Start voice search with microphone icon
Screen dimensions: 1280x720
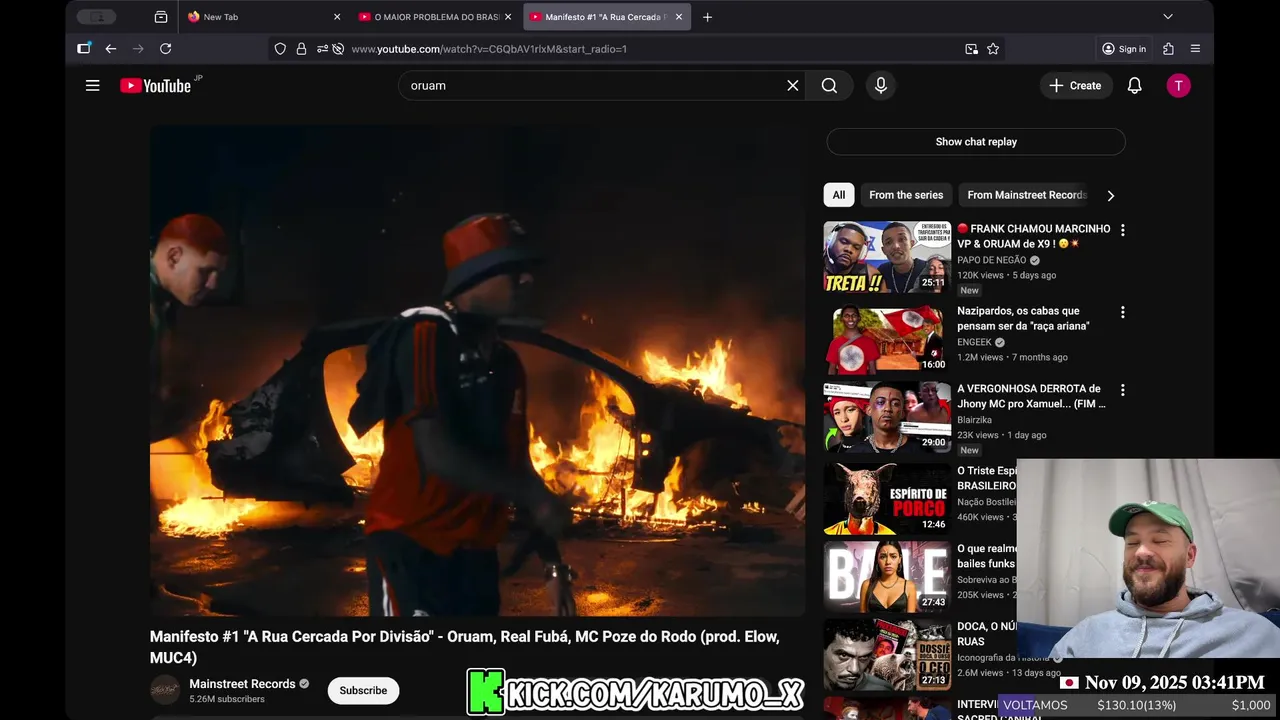881,86
